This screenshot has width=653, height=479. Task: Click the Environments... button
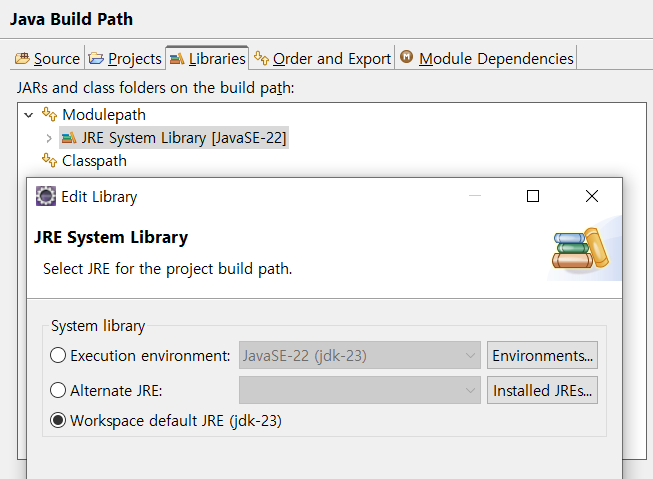point(542,355)
